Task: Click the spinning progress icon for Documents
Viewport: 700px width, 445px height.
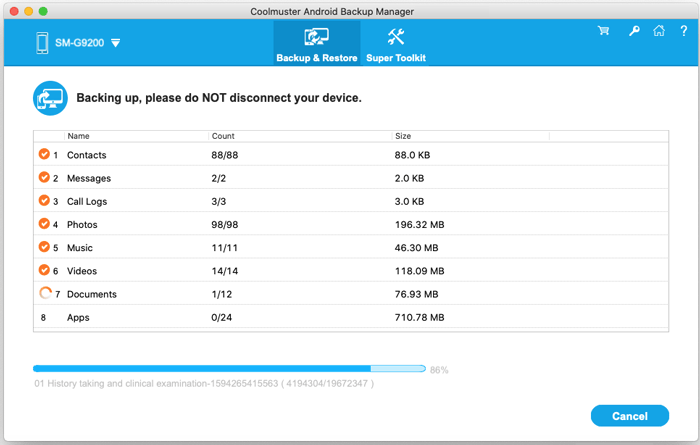Action: pyautogui.click(x=45, y=293)
